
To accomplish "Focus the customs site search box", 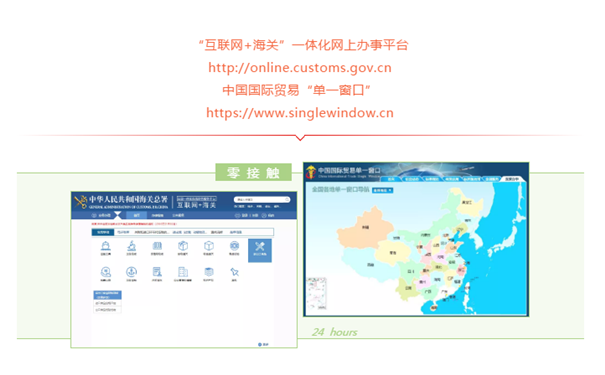I will click(262, 199).
